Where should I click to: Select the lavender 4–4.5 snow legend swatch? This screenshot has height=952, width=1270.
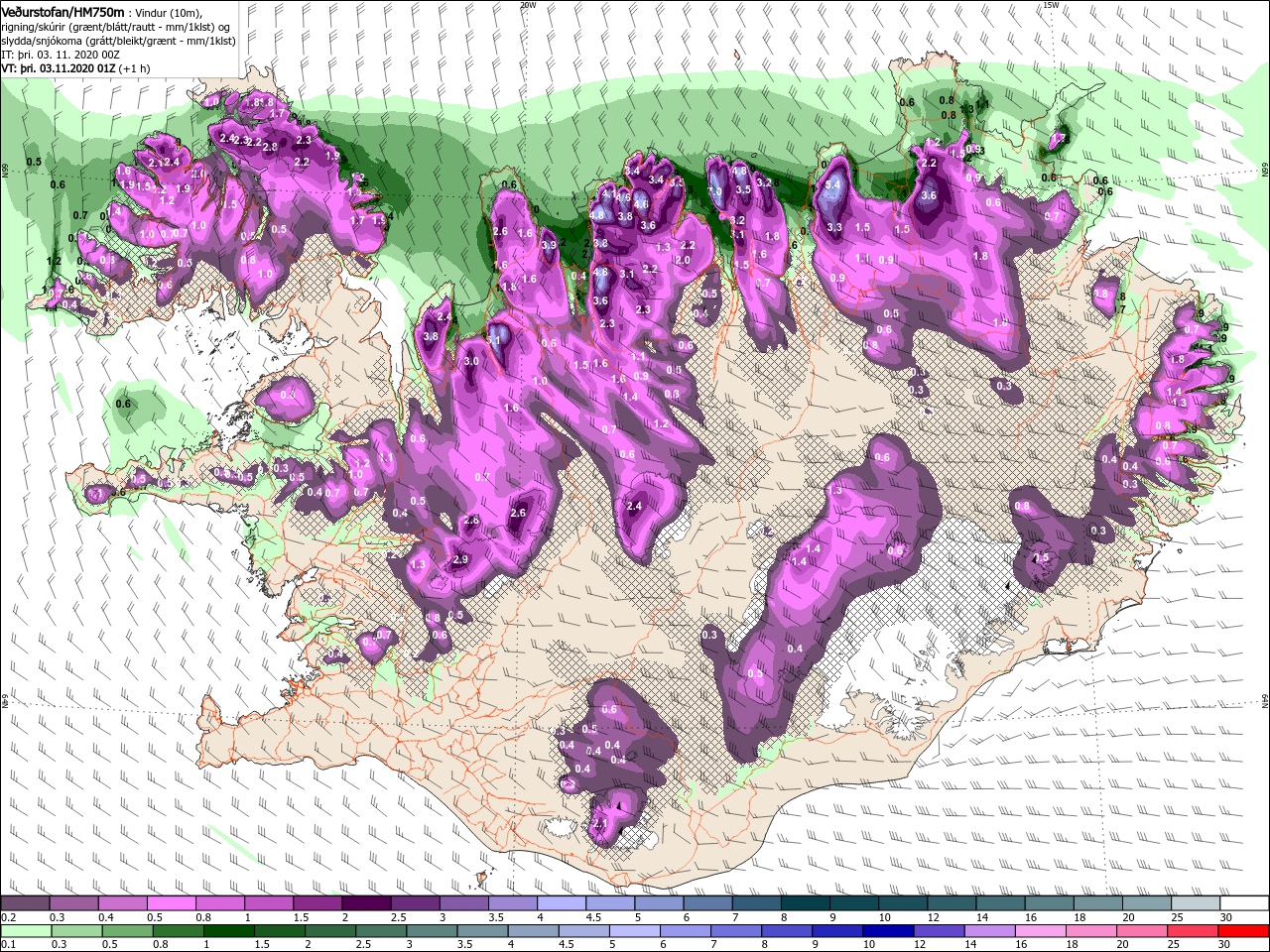(562, 902)
